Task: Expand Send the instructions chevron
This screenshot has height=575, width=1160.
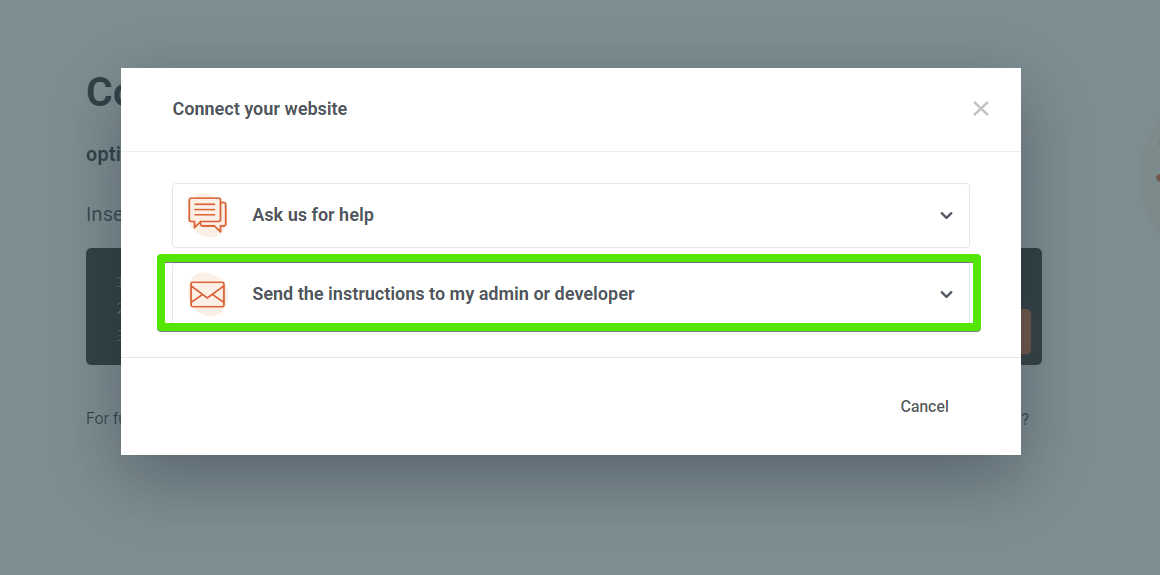Action: click(945, 295)
